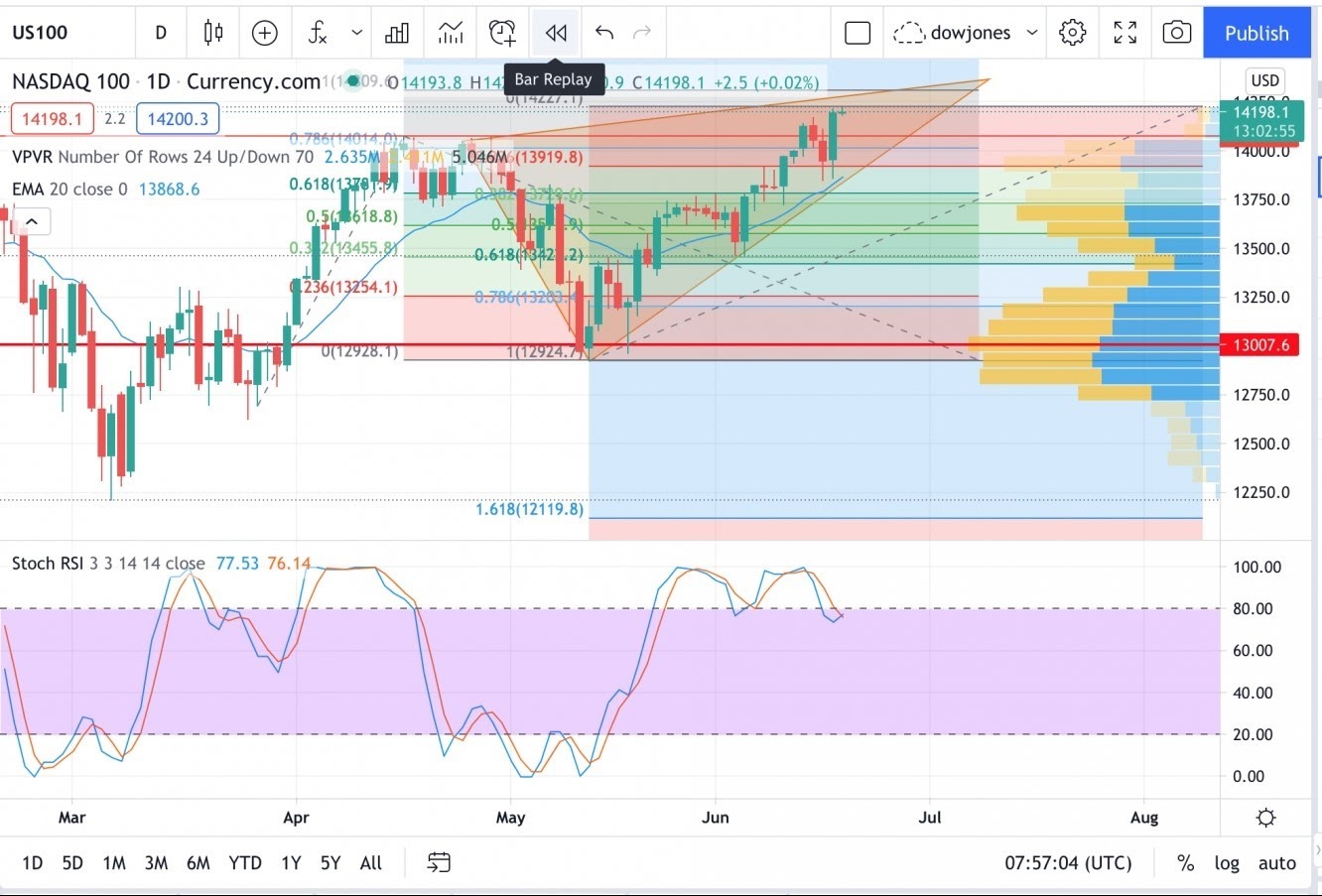Click the 14198.1 sell price box
This screenshot has width=1322, height=896.
point(52,119)
